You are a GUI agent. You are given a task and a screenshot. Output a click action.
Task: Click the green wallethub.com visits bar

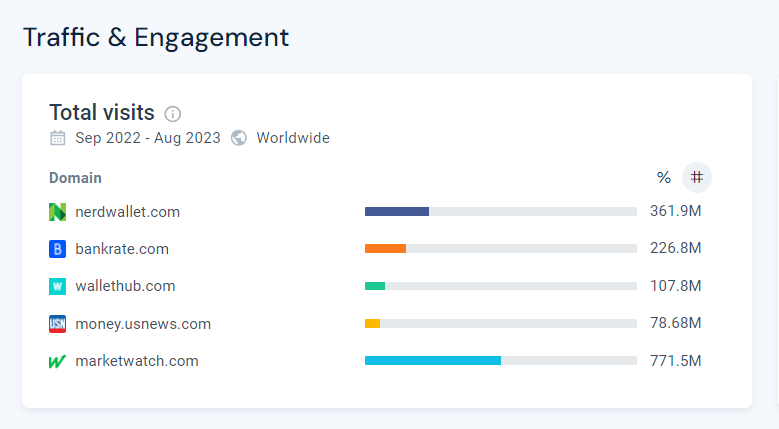375,286
